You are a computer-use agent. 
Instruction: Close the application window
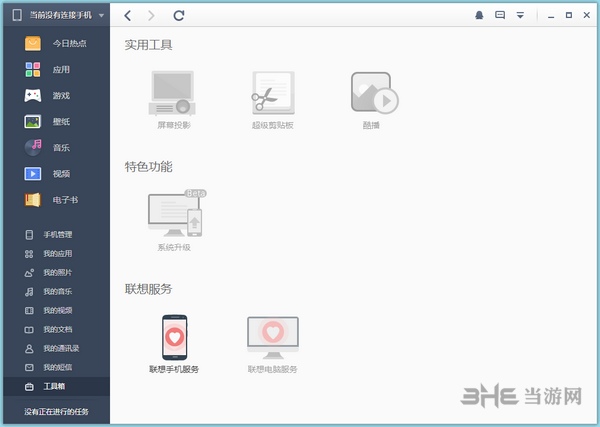tap(587, 15)
